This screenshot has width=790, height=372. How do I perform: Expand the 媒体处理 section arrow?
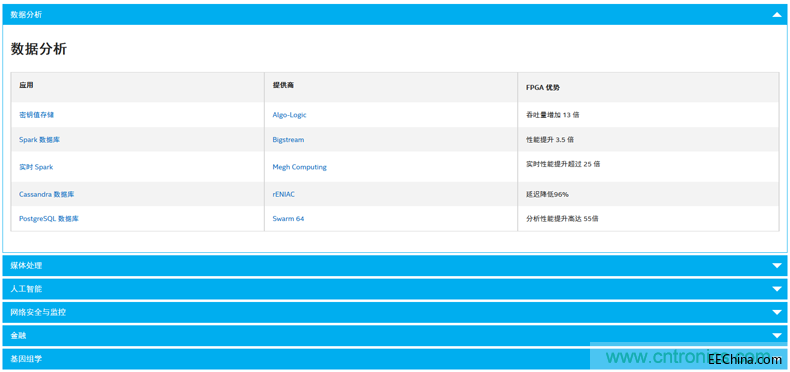[x=776, y=266]
